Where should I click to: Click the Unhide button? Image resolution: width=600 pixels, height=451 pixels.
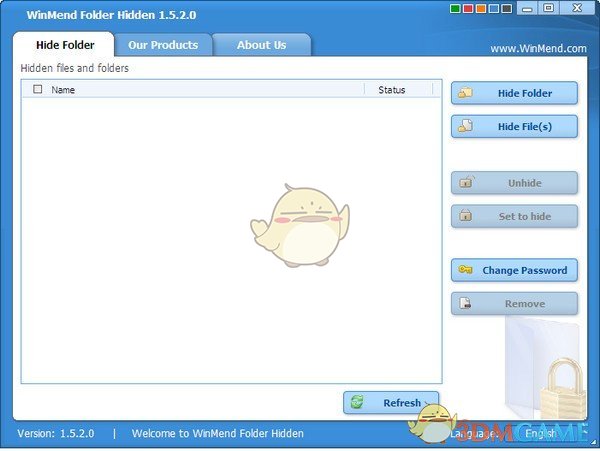[x=514, y=183]
